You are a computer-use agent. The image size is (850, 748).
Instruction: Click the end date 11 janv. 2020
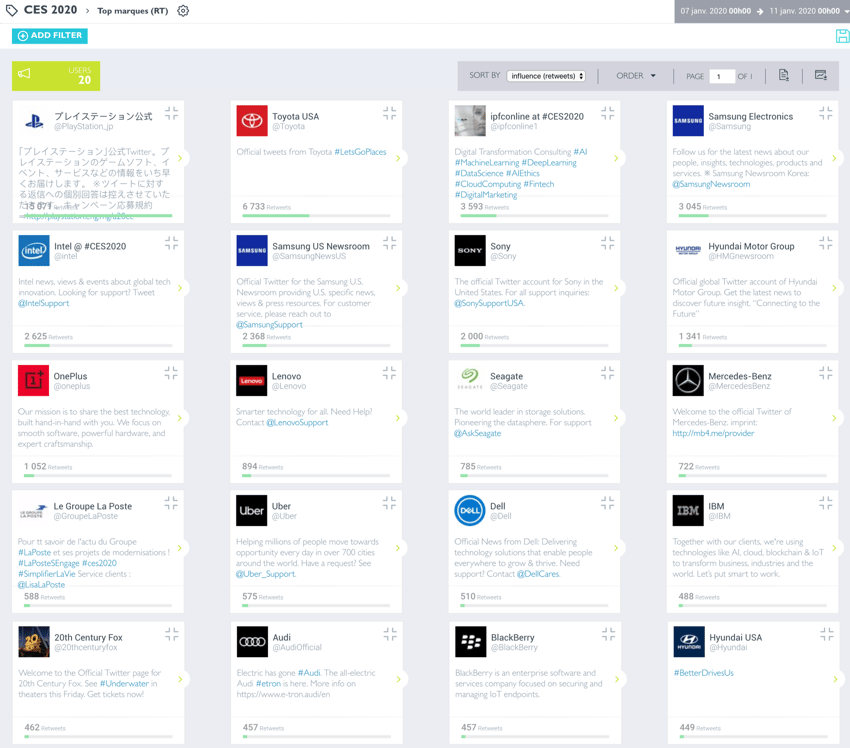tap(804, 11)
